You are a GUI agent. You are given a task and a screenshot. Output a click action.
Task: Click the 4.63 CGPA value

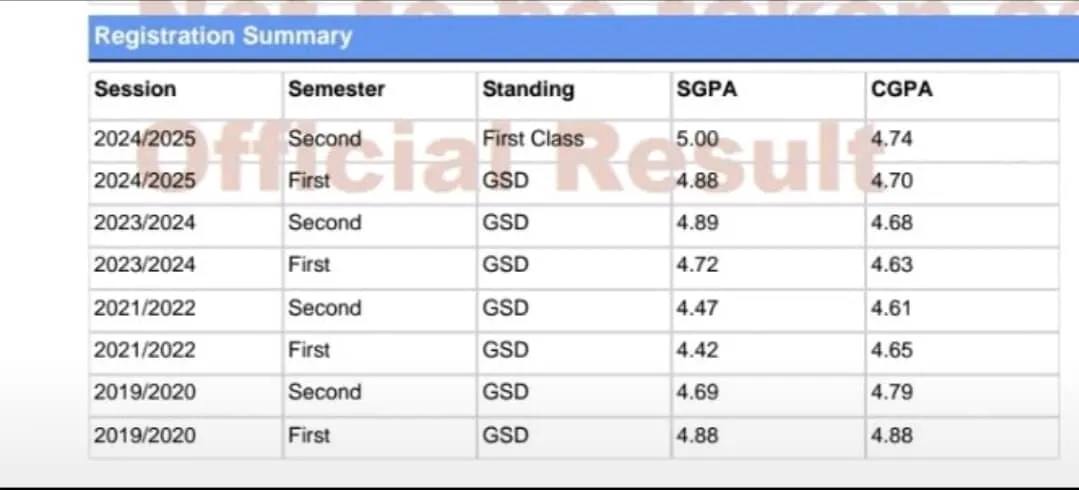892,265
